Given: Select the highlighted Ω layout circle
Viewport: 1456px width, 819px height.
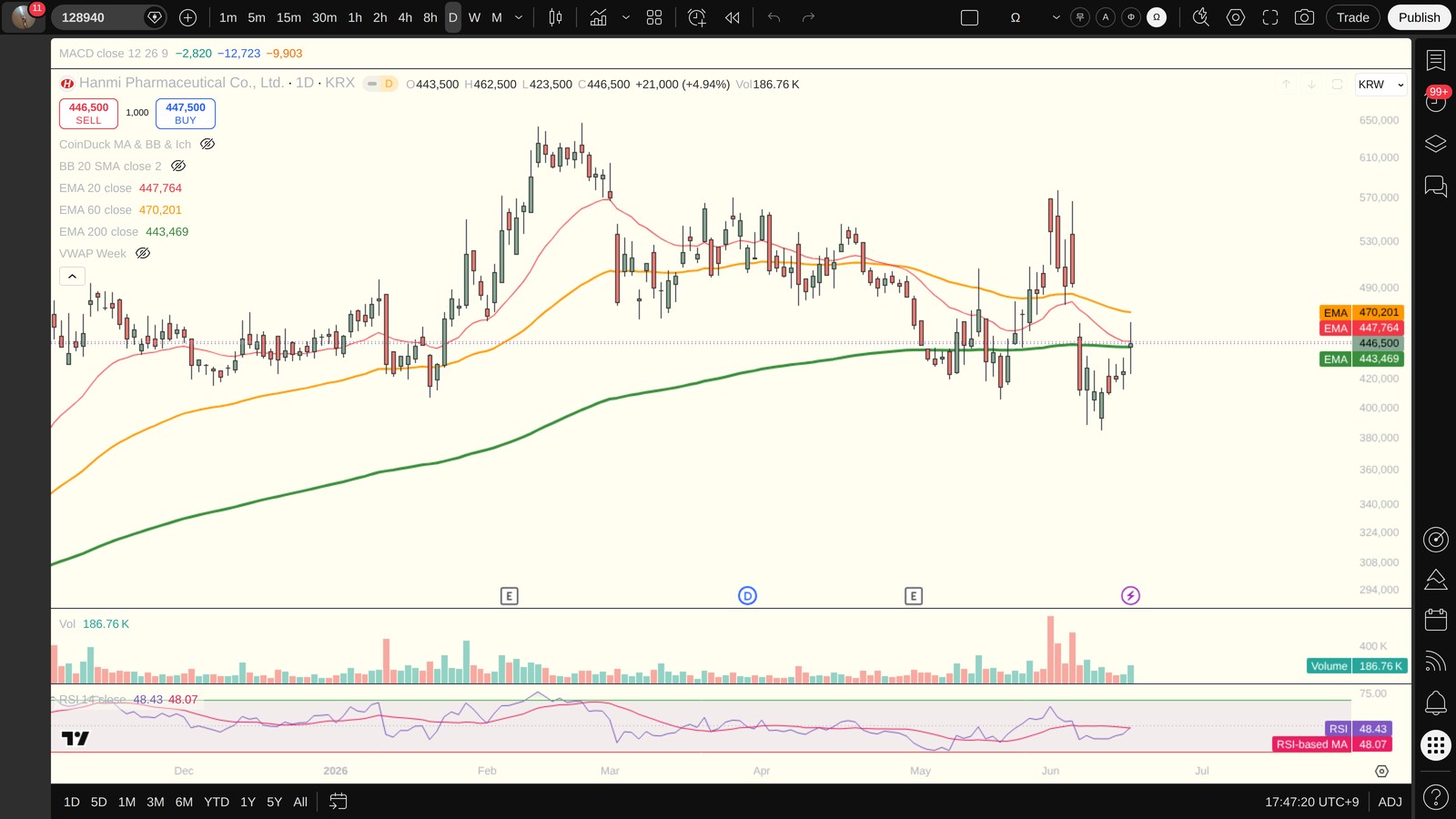Looking at the screenshot, I should 1157,17.
